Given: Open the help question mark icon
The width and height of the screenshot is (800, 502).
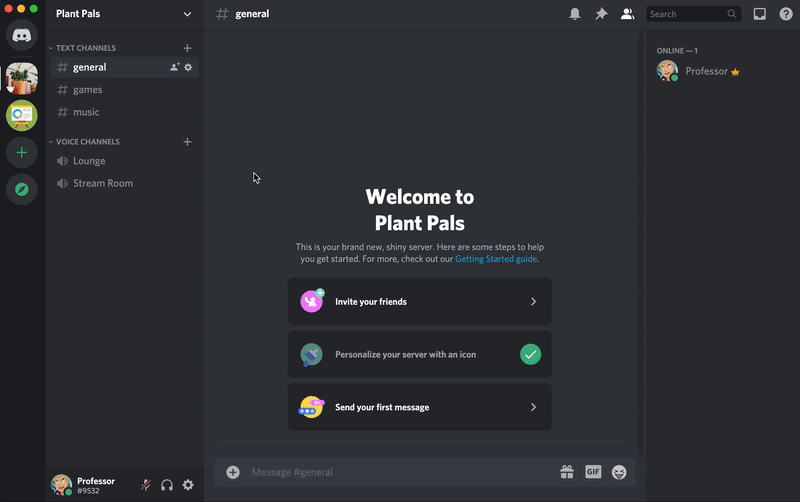Looking at the screenshot, I should point(786,14).
